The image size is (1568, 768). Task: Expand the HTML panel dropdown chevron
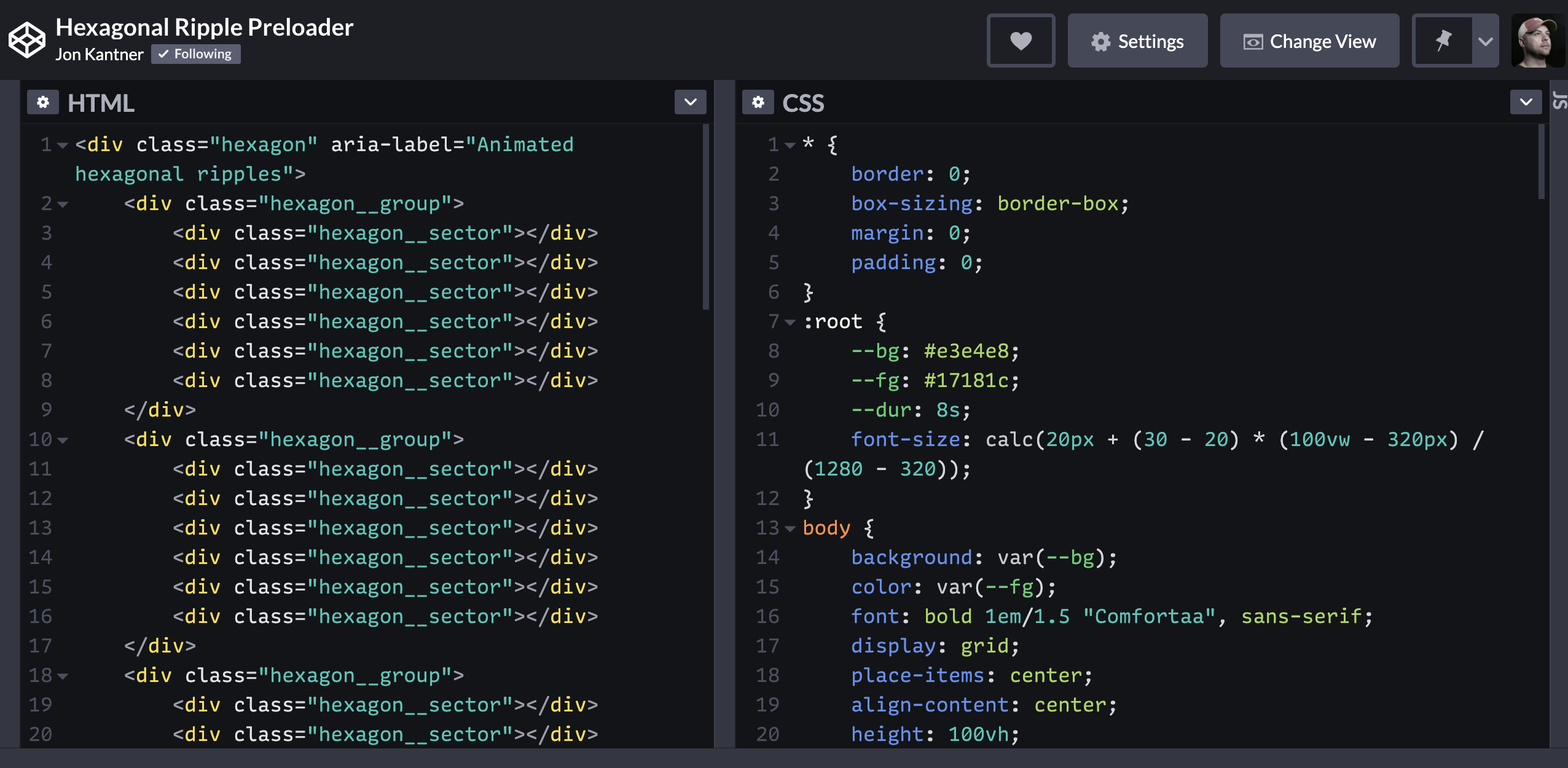tap(690, 102)
